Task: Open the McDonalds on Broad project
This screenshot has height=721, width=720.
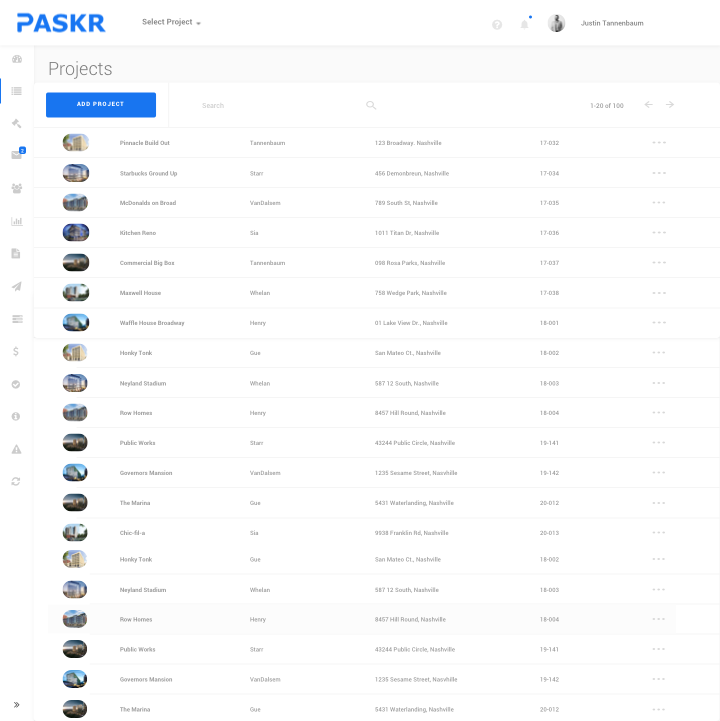Action: tap(148, 203)
